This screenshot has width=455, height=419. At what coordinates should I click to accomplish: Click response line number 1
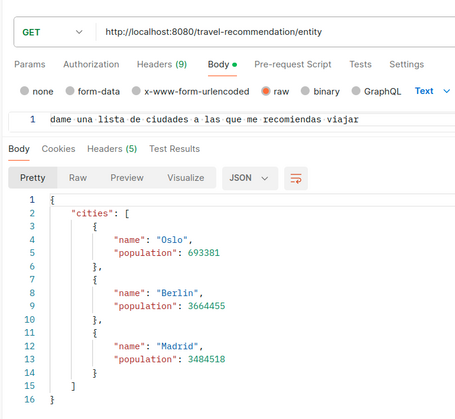[32, 200]
